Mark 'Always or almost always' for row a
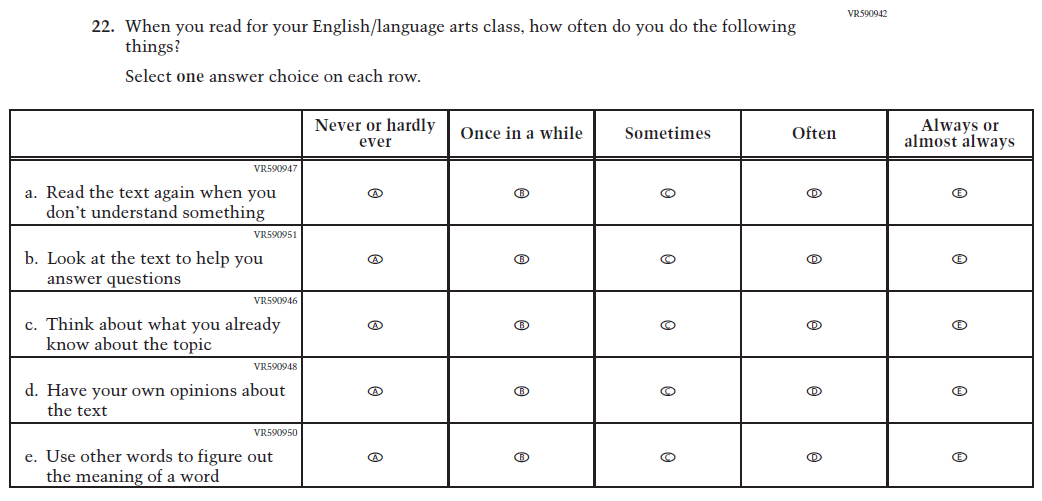 point(959,193)
